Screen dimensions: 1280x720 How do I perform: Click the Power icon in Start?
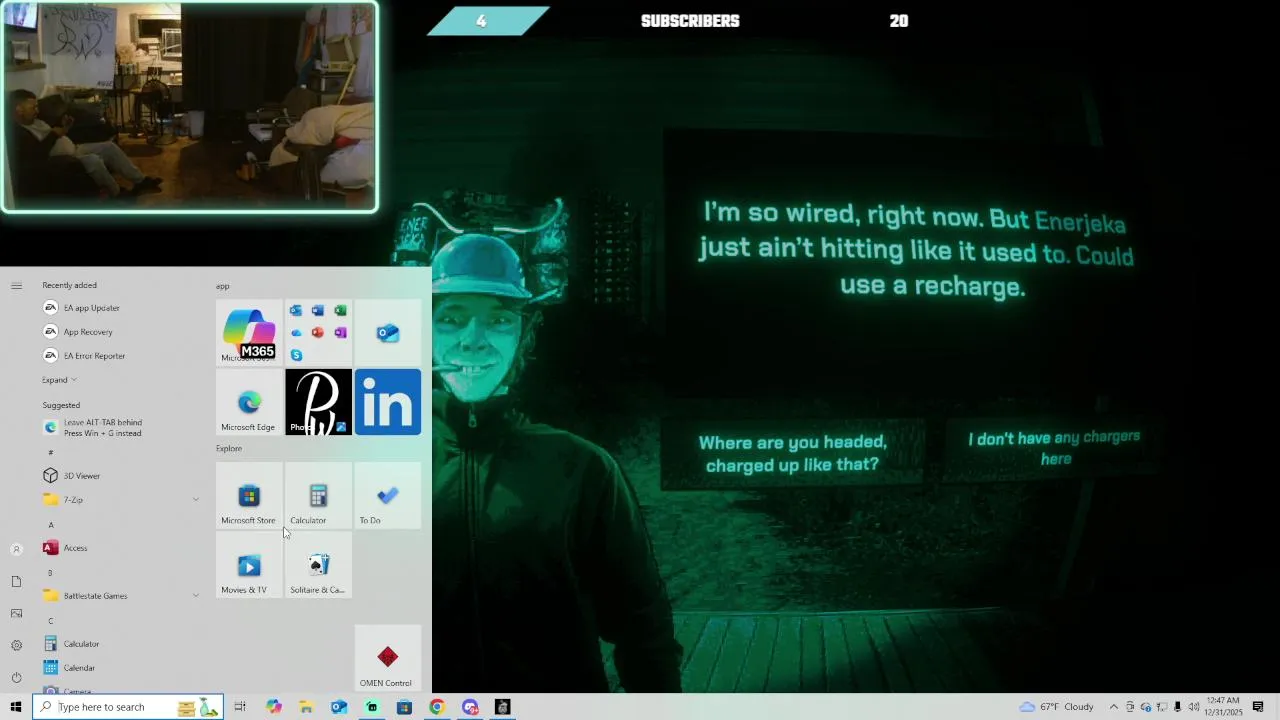click(16, 677)
